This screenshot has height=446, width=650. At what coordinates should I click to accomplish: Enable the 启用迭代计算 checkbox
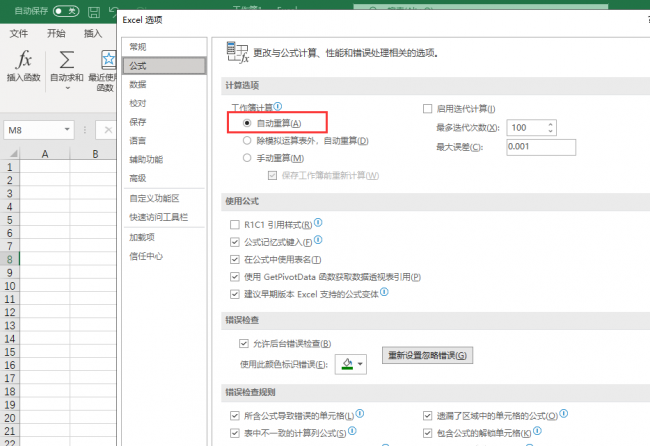(427, 109)
